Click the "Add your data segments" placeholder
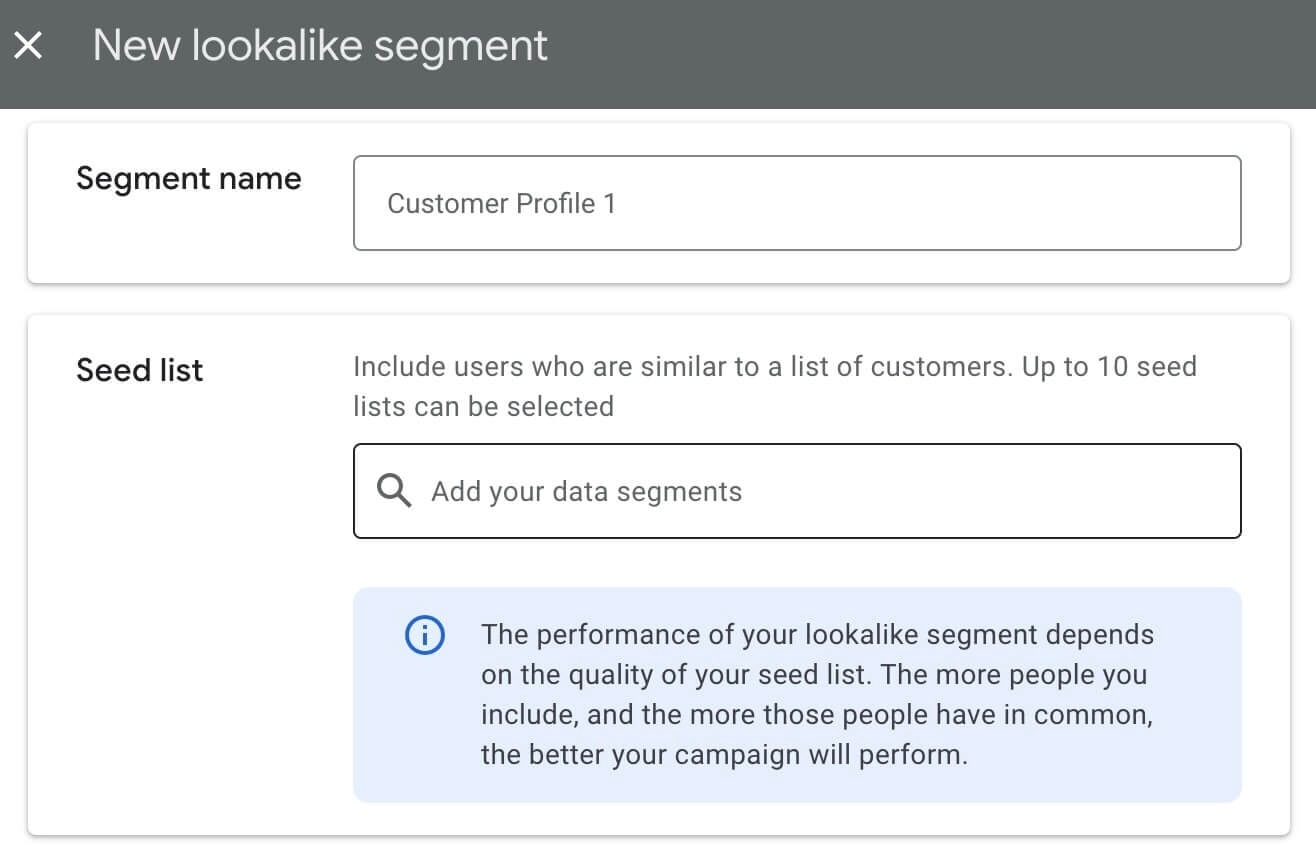Screen dimensions: 1316x847 pos(586,492)
